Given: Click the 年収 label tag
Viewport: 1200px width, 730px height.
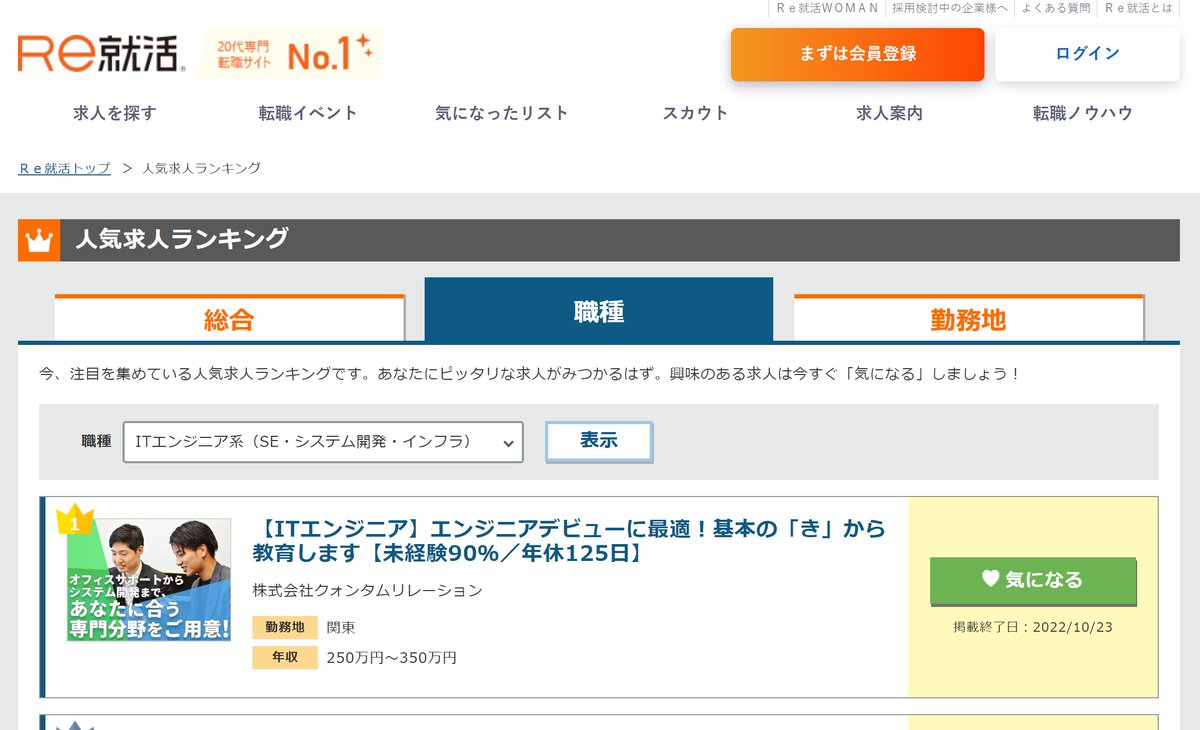Looking at the screenshot, I should click(x=285, y=657).
